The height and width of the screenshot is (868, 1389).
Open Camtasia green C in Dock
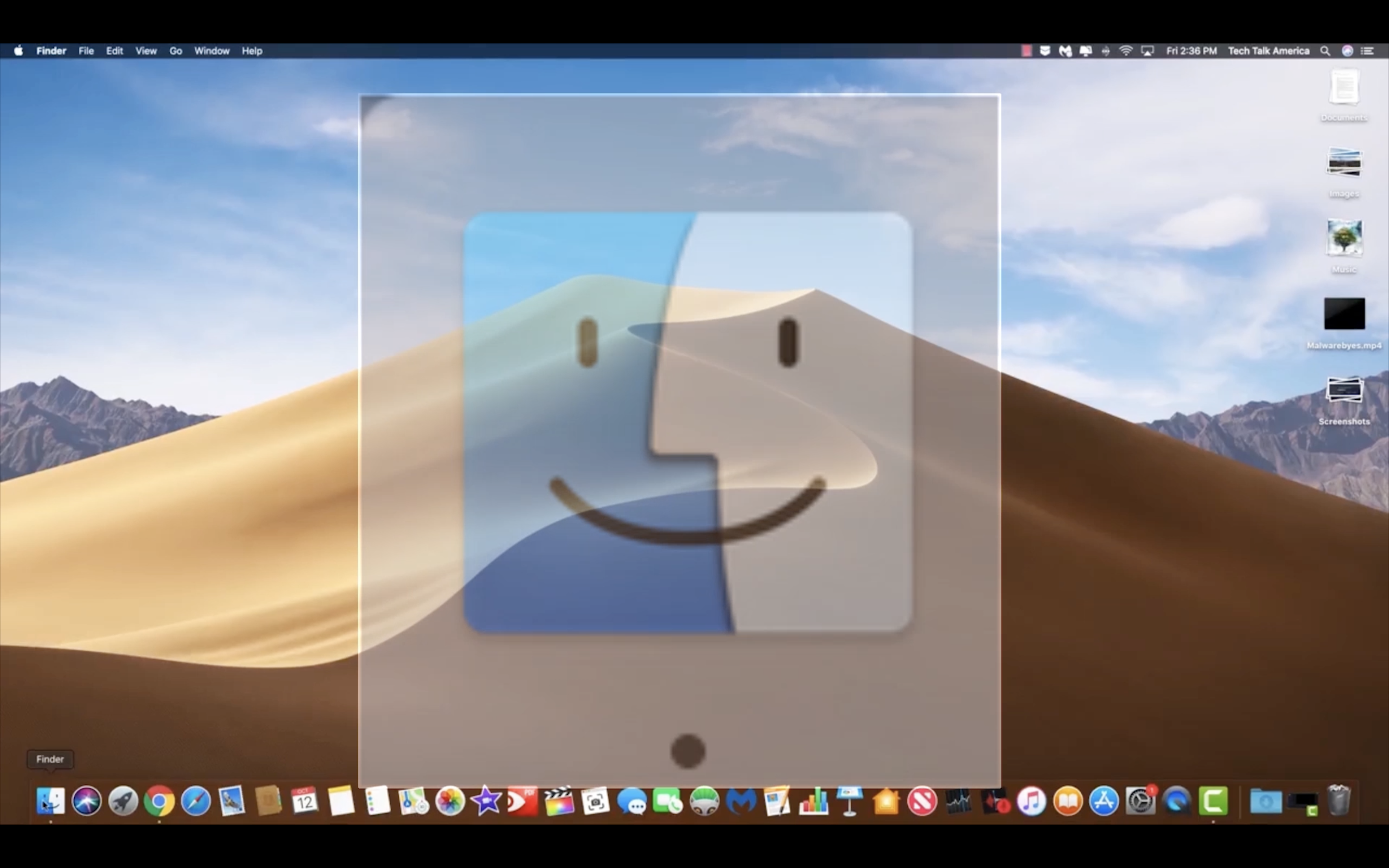pyautogui.click(x=1213, y=801)
